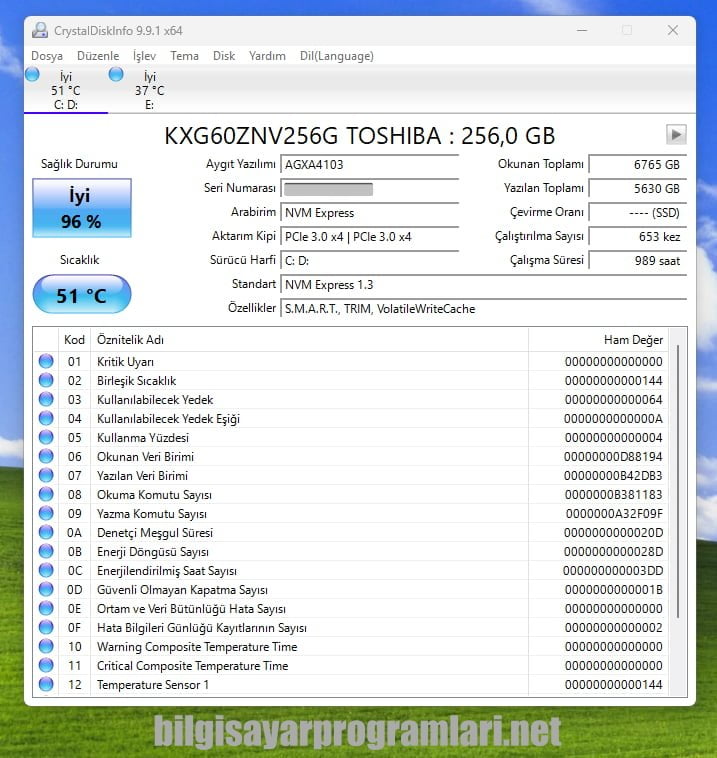Viewport: 717px width, 758px height.
Task: Click the Arabirim field NVM Express
Action: (369, 213)
